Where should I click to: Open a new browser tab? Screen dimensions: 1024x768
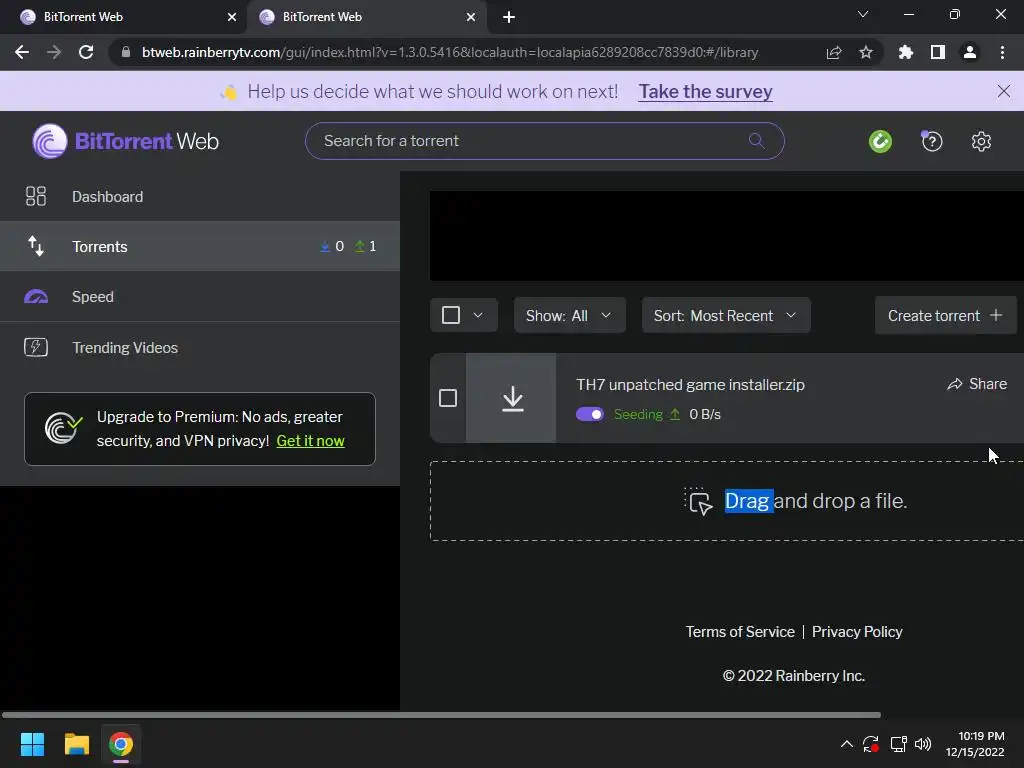click(509, 17)
